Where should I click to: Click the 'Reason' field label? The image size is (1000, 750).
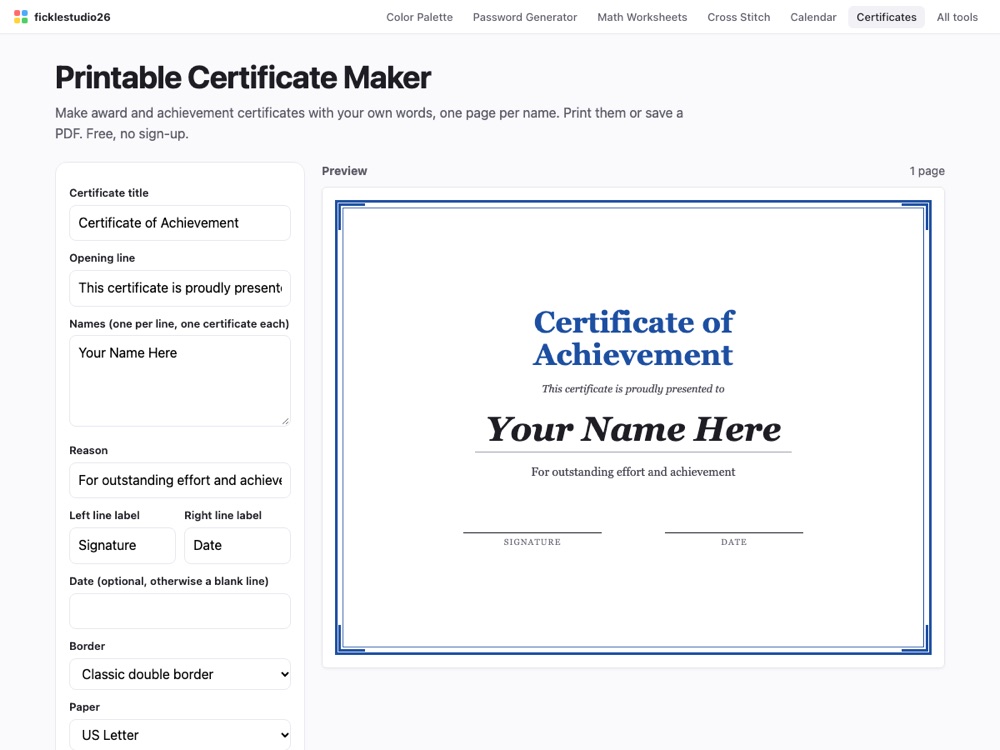[x=89, y=450]
